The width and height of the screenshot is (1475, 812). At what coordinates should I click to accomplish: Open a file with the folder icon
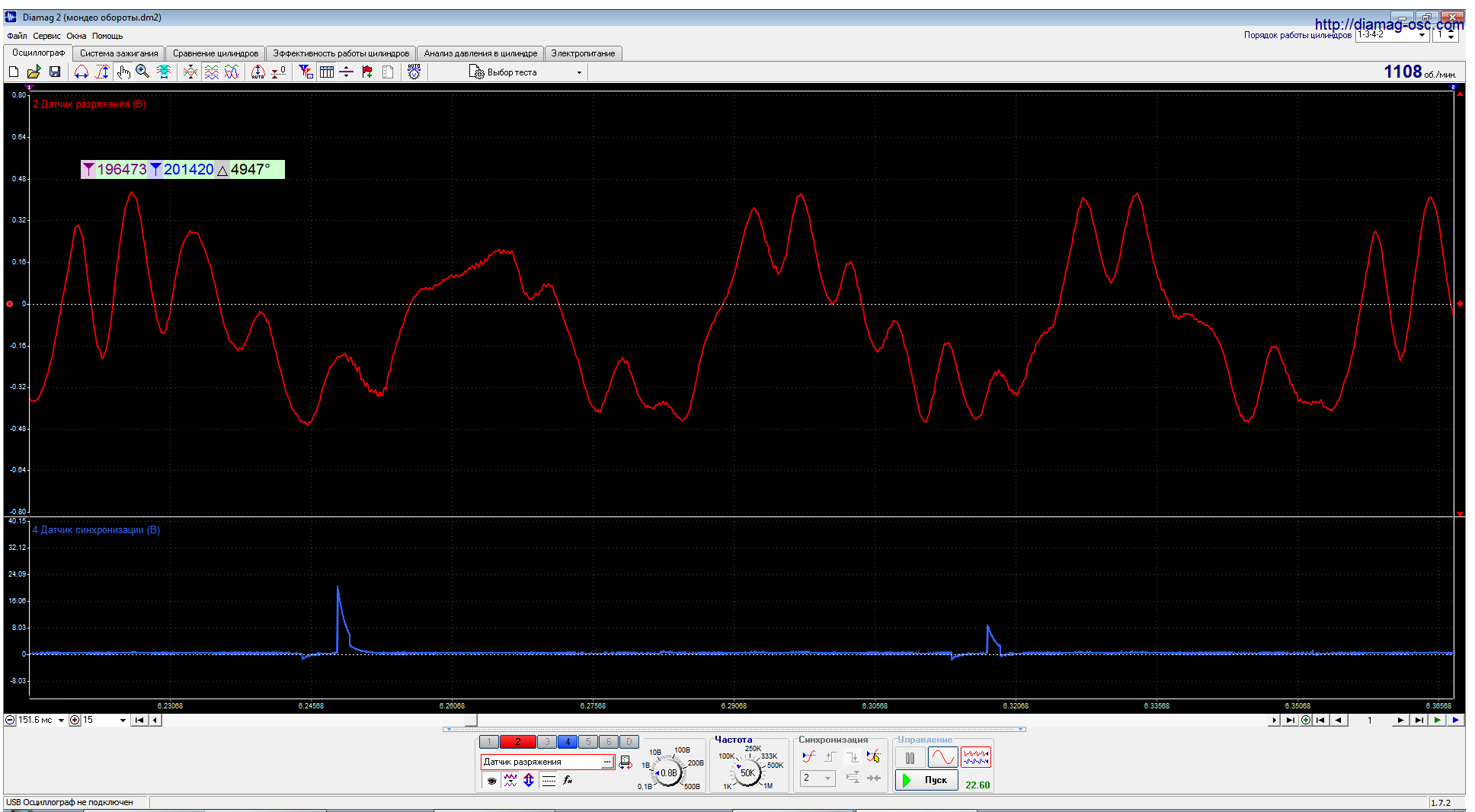point(34,72)
